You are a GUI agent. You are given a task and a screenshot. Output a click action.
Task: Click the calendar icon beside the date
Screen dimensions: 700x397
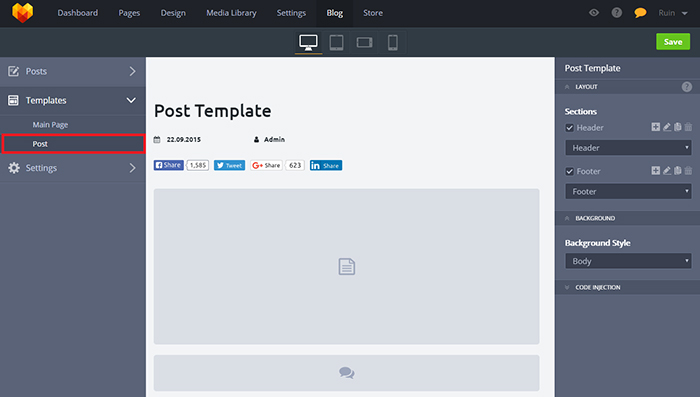pos(157,139)
